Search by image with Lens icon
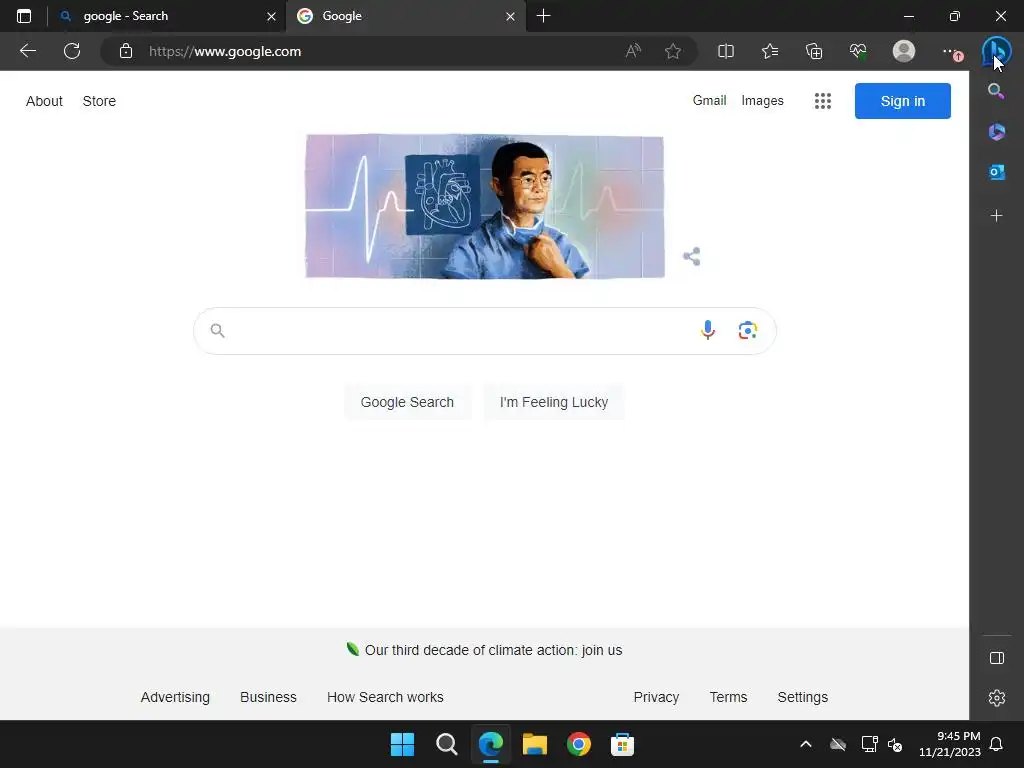Viewport: 1024px width, 768px height. (x=748, y=330)
